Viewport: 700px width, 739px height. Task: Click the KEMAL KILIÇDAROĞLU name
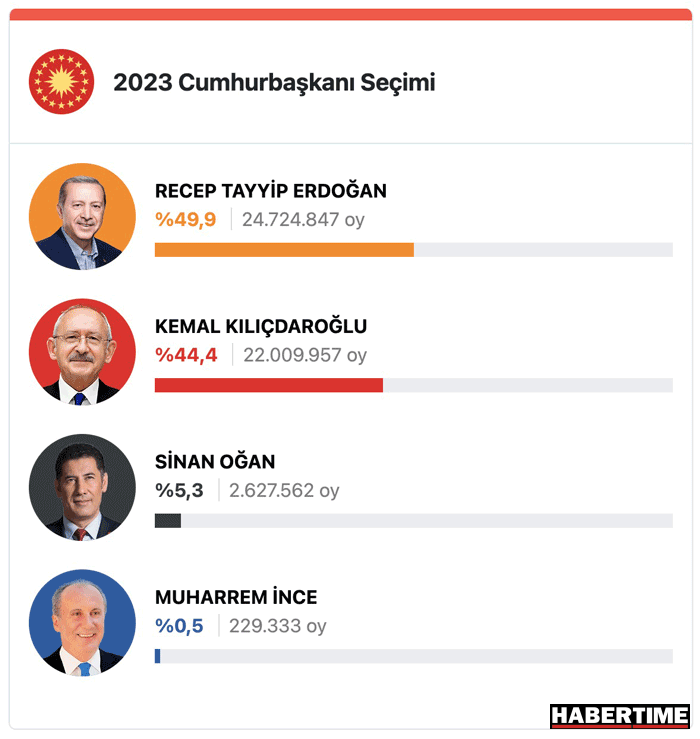(x=261, y=327)
